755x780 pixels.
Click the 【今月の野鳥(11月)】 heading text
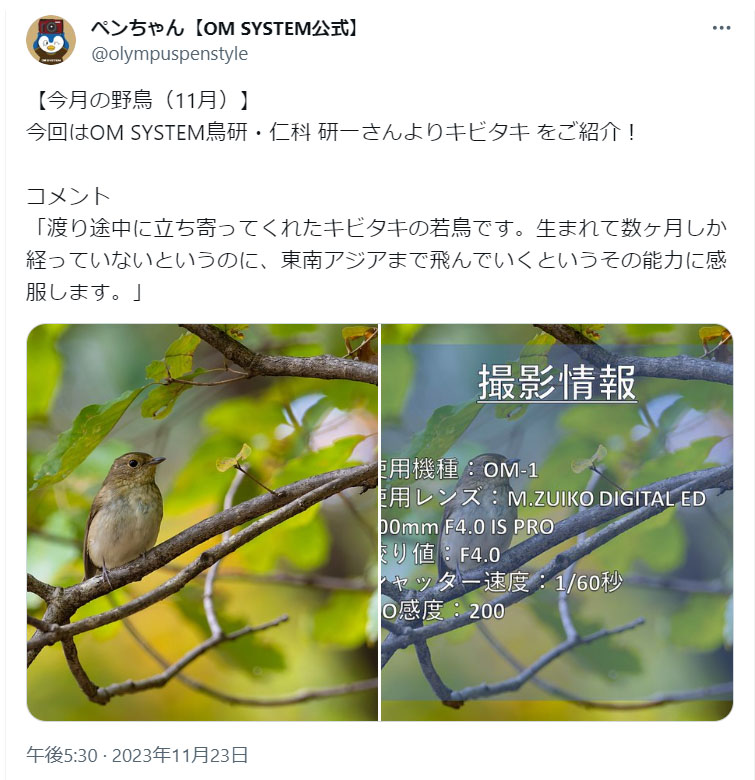[x=140, y=100]
